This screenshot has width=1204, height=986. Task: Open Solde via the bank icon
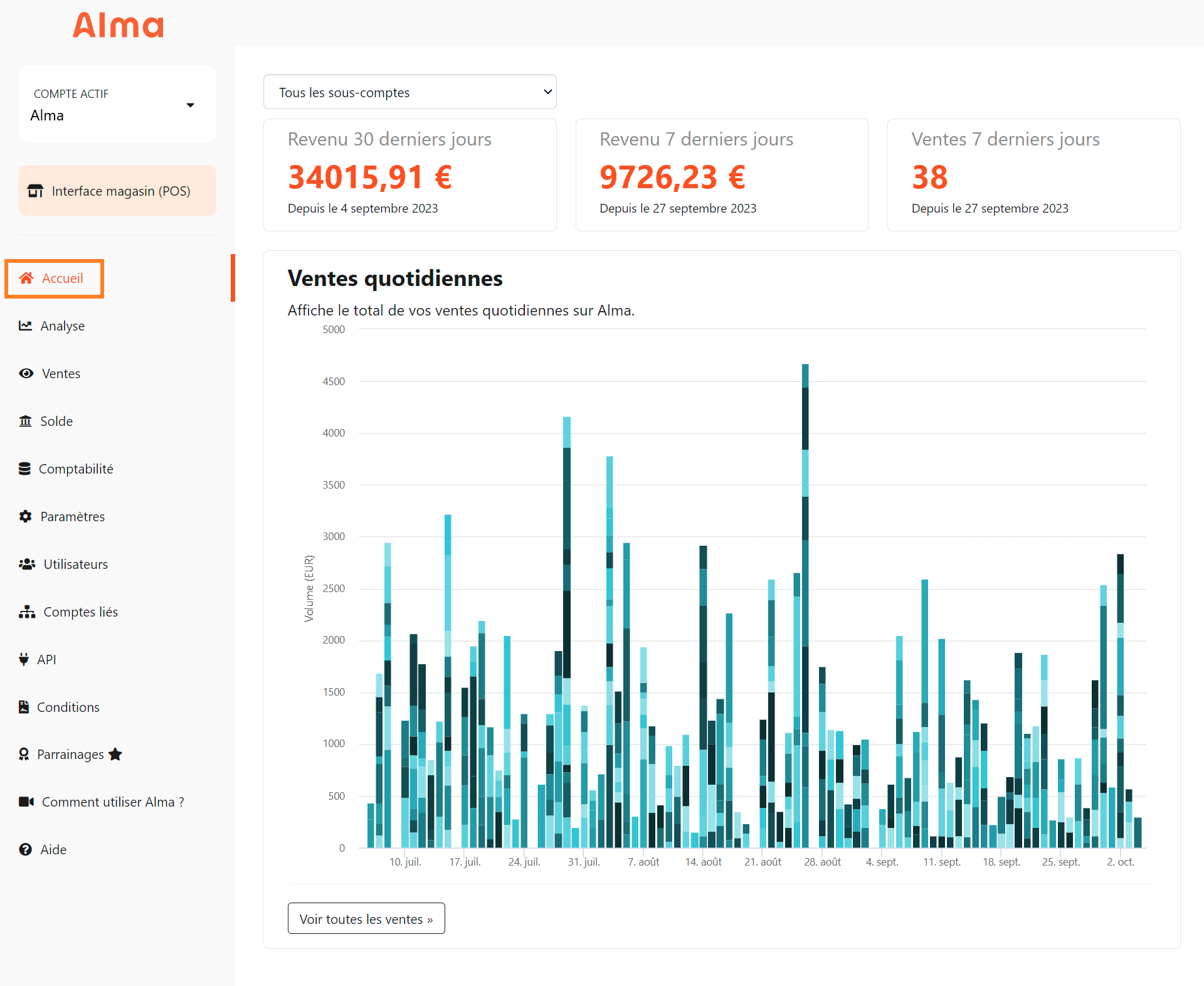(x=25, y=421)
